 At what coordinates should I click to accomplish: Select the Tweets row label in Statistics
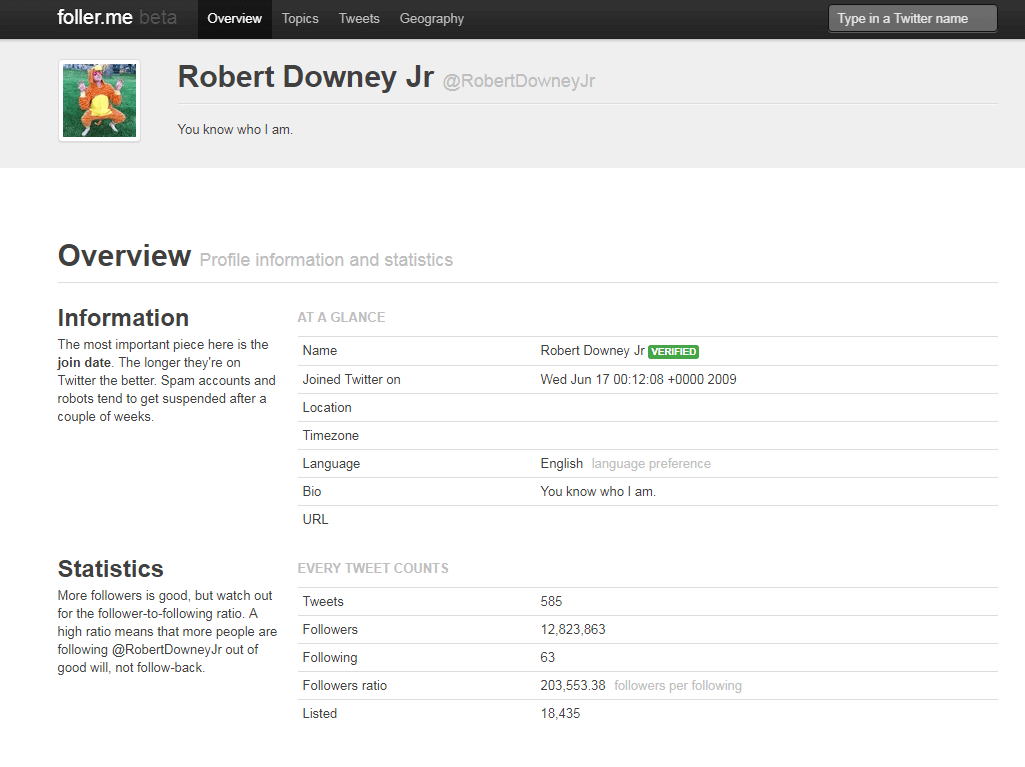coord(323,602)
